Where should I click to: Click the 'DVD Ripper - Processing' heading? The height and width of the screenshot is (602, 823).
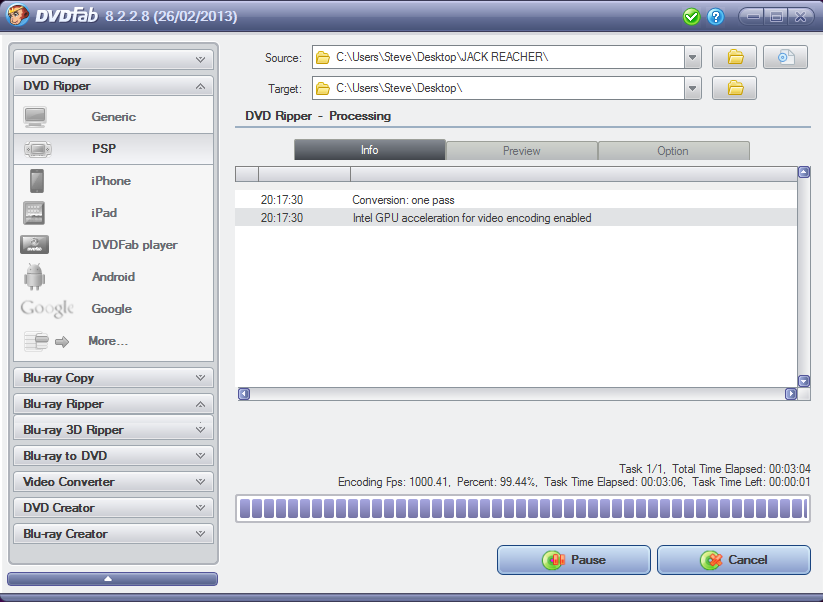[x=318, y=116]
